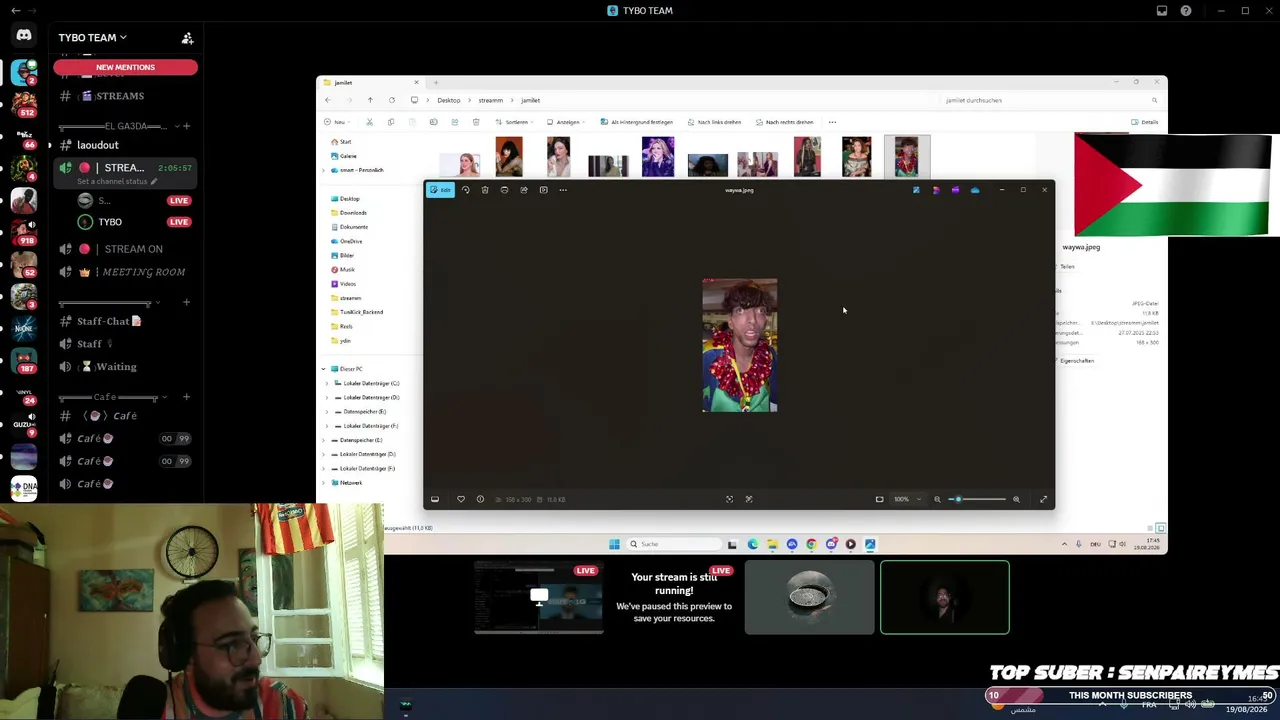Join the STREAM ON voice channel

click(x=125, y=249)
